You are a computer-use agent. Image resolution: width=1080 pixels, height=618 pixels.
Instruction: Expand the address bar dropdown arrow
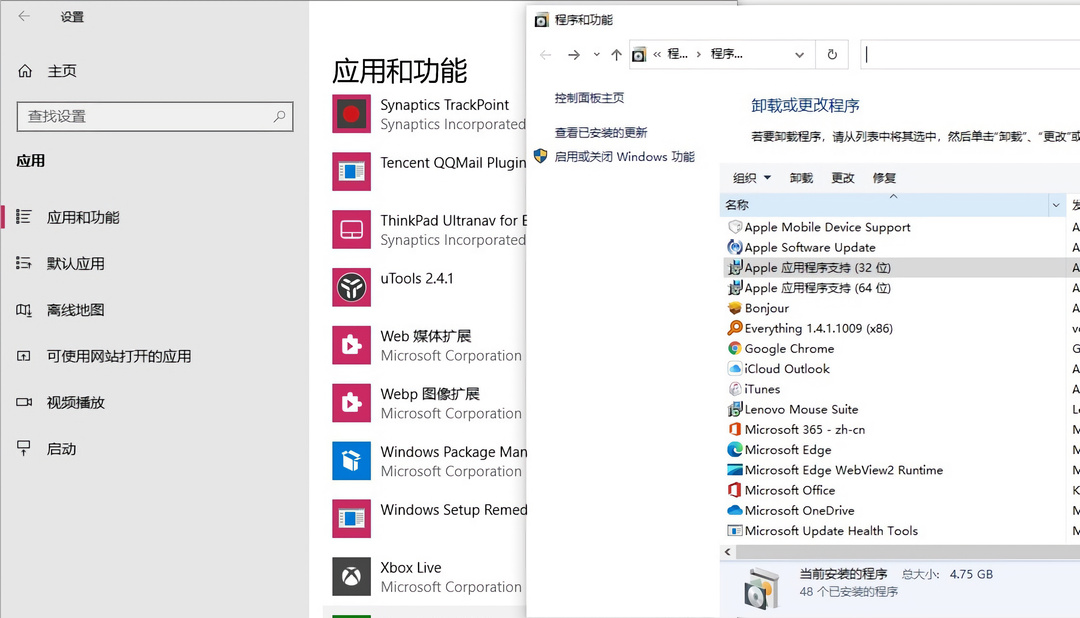[x=798, y=54]
